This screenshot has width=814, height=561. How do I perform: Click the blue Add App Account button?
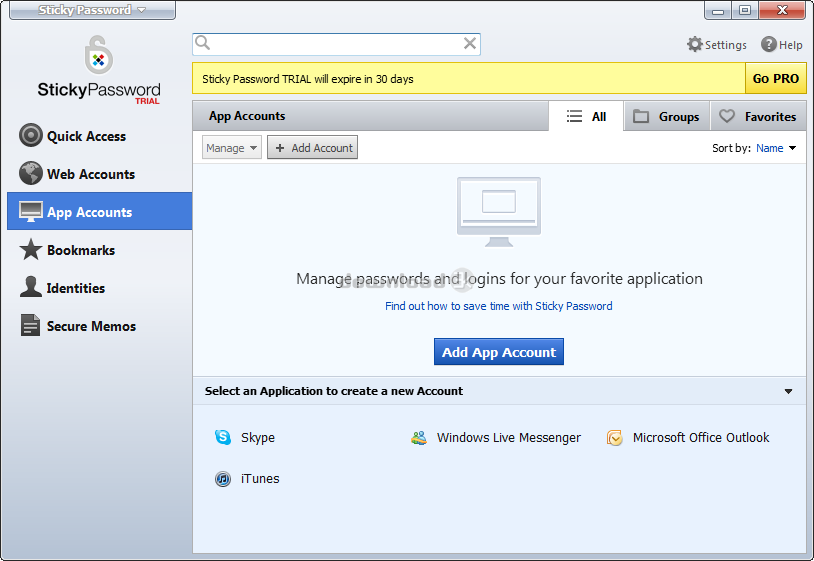tap(499, 352)
